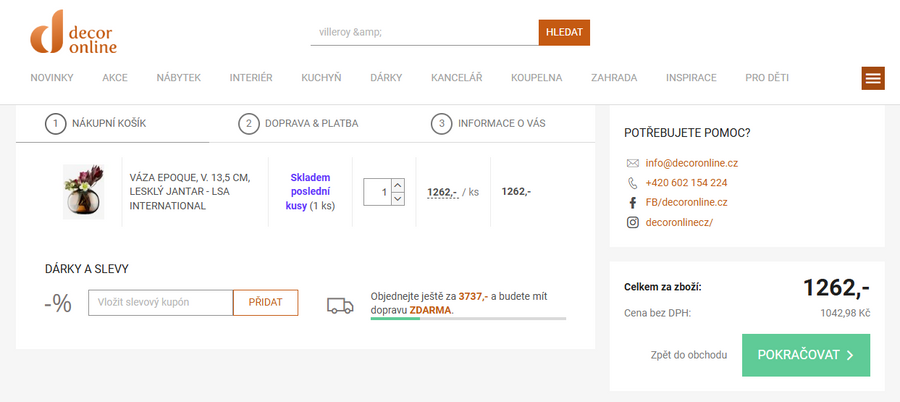Increase vase quantity with up arrow
900x402 pixels.
398,185
